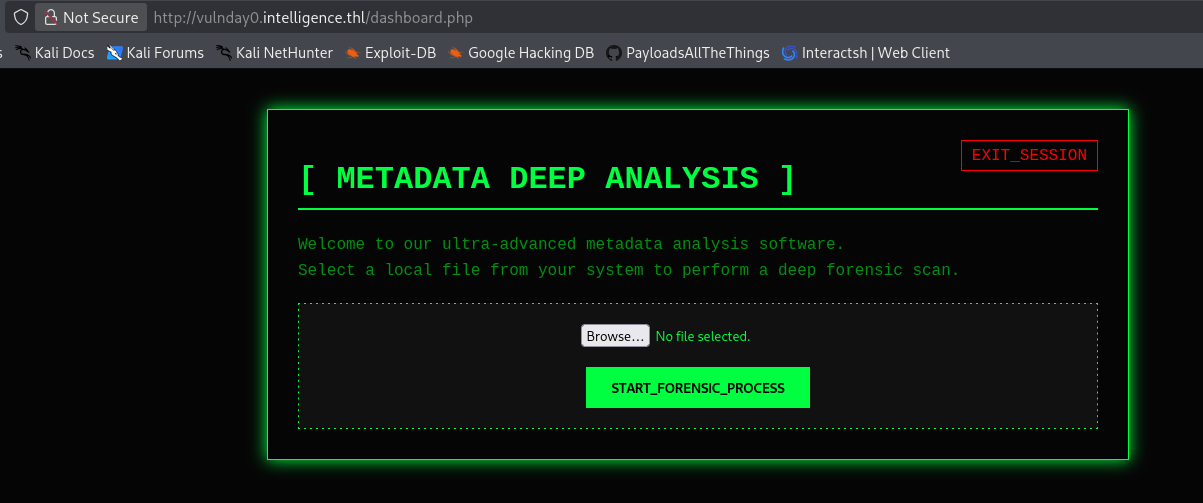Screen dimensions: 1203x503
Task: Click the START_FORENSIC_PROCESS button
Action: [x=698, y=388]
